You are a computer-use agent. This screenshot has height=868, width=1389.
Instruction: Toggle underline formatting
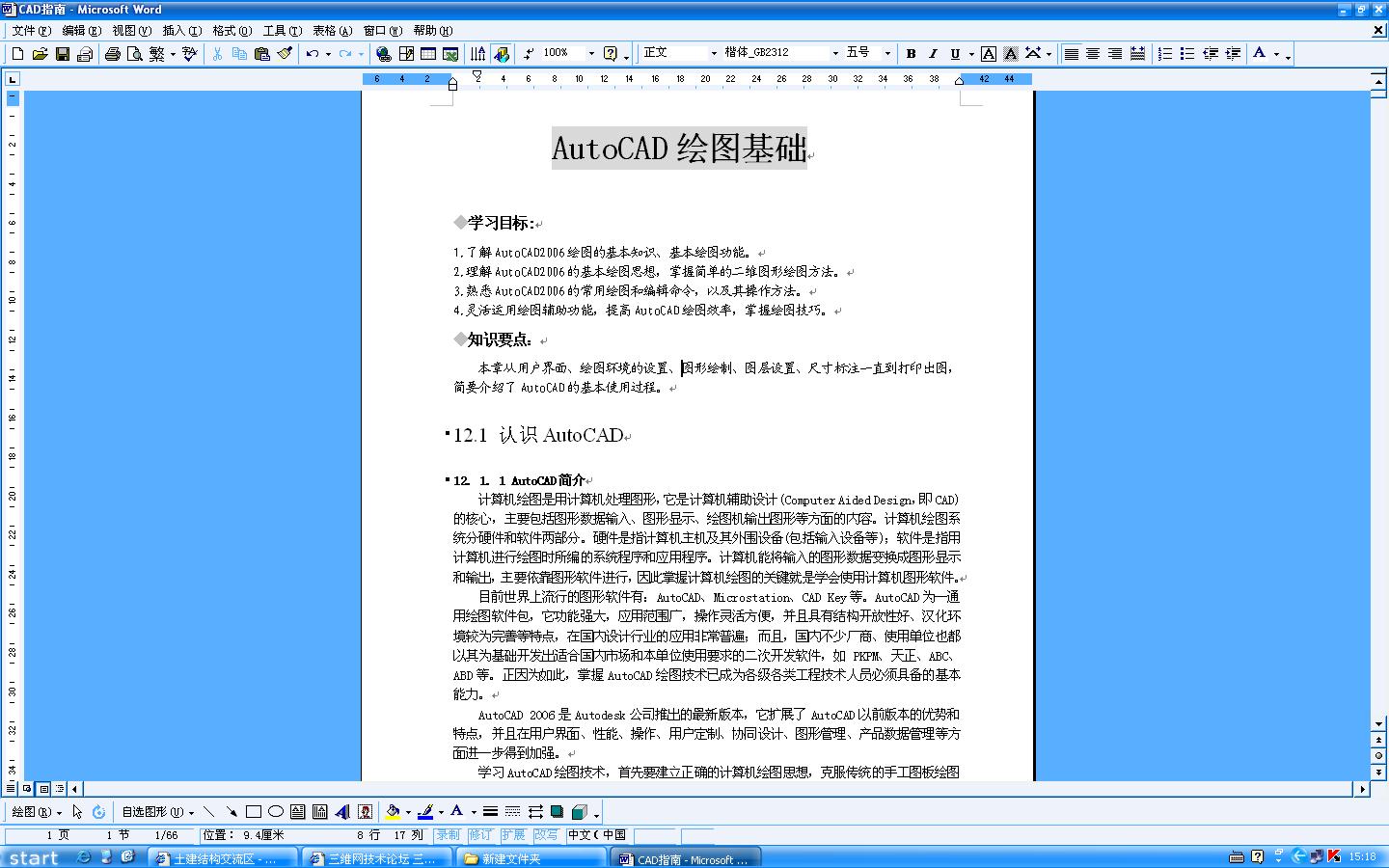[x=955, y=54]
